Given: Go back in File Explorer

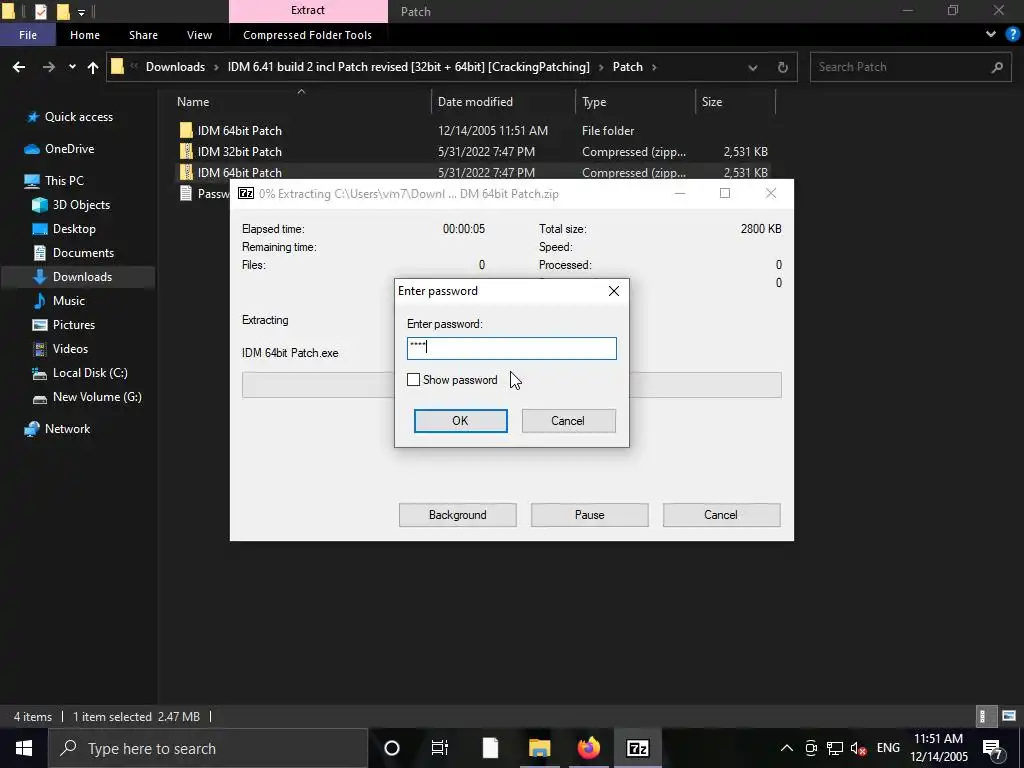Looking at the screenshot, I should [x=19, y=67].
